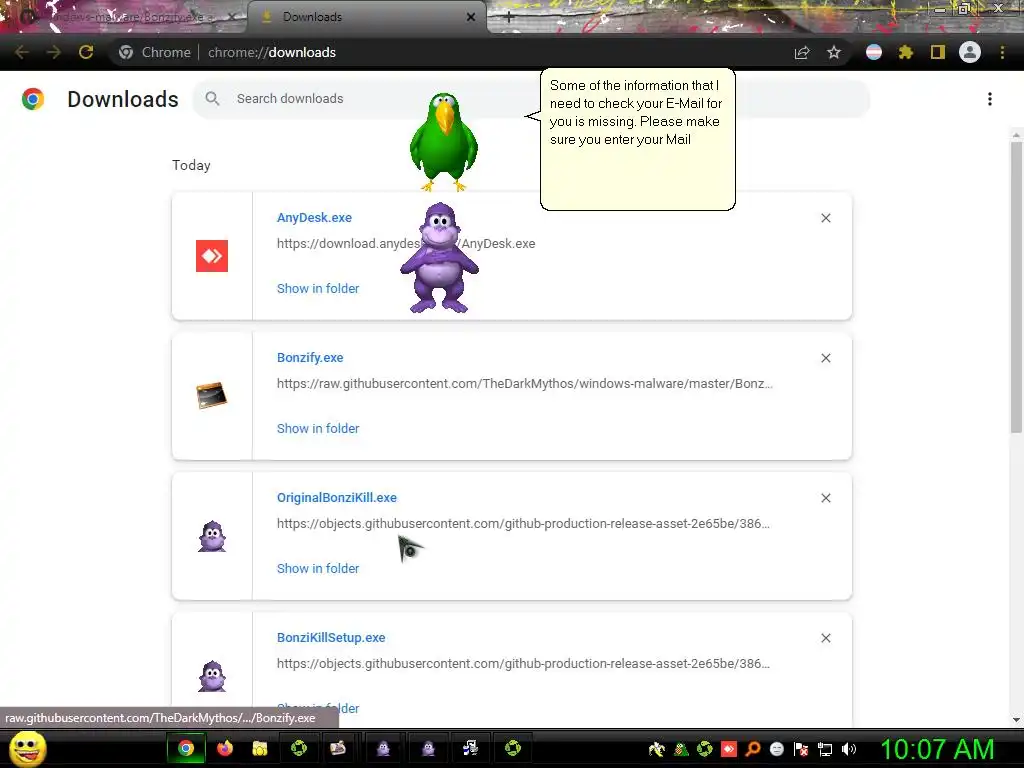The image size is (1024, 768).
Task: Click the page vertical scrollbar thumb
Action: [x=1016, y=286]
